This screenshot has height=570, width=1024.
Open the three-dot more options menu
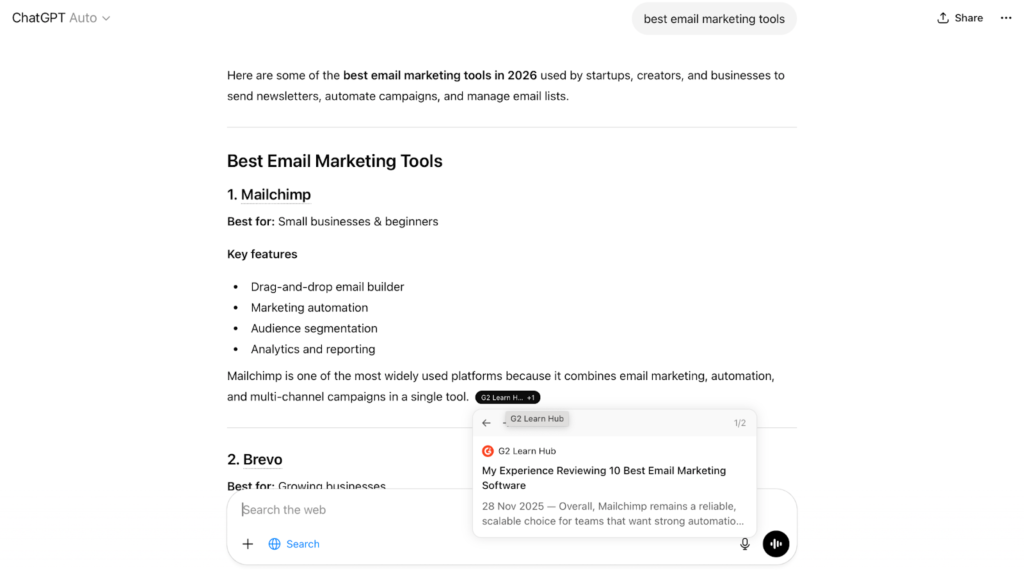tap(1006, 18)
